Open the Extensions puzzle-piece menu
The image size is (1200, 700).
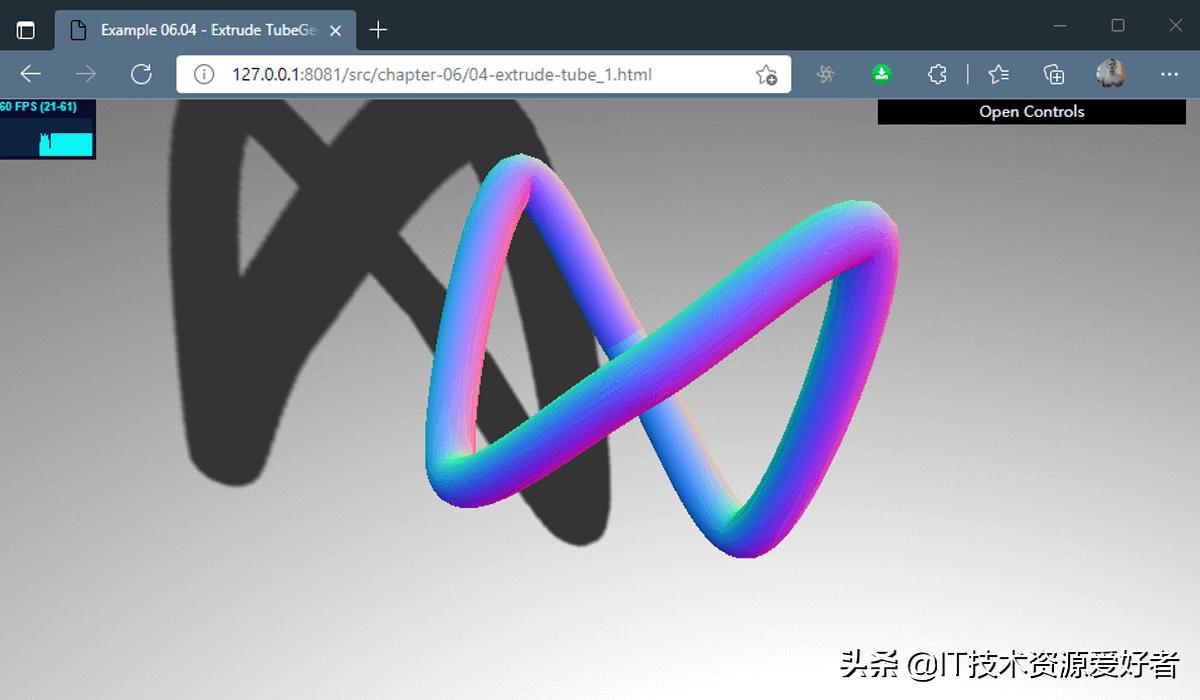936,74
